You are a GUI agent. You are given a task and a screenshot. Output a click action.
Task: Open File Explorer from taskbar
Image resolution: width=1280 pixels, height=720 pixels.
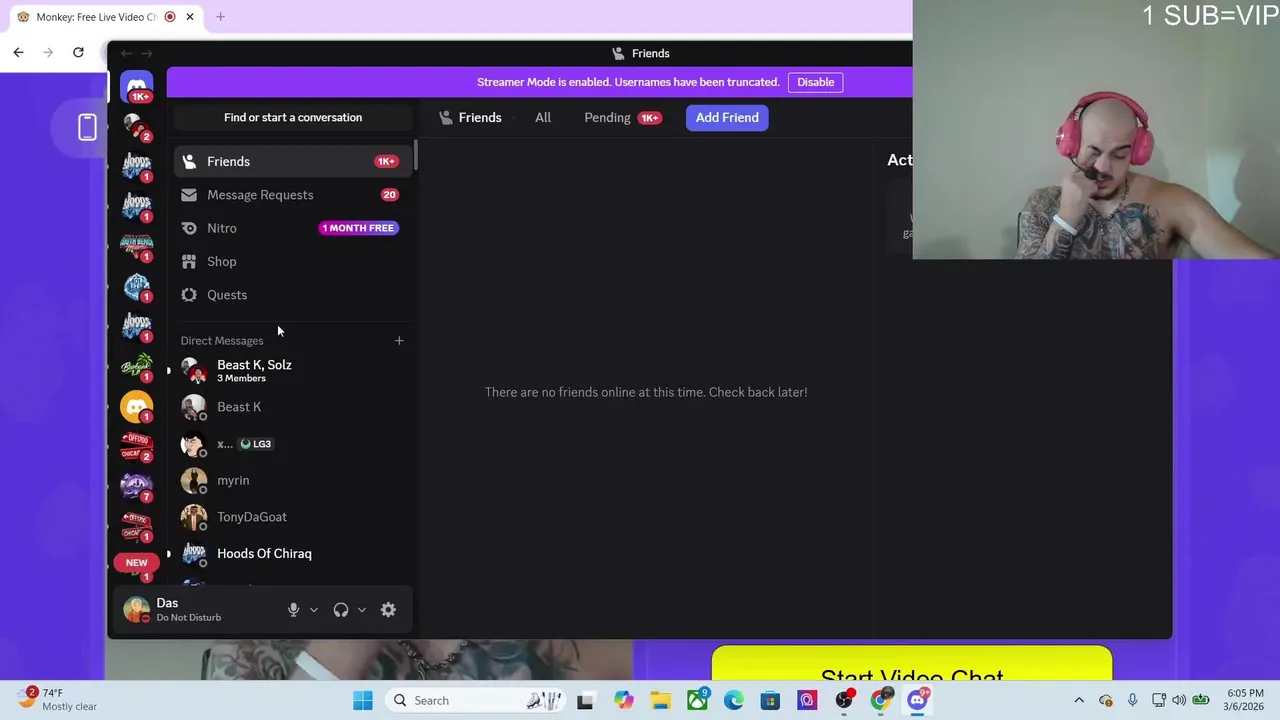click(660, 700)
